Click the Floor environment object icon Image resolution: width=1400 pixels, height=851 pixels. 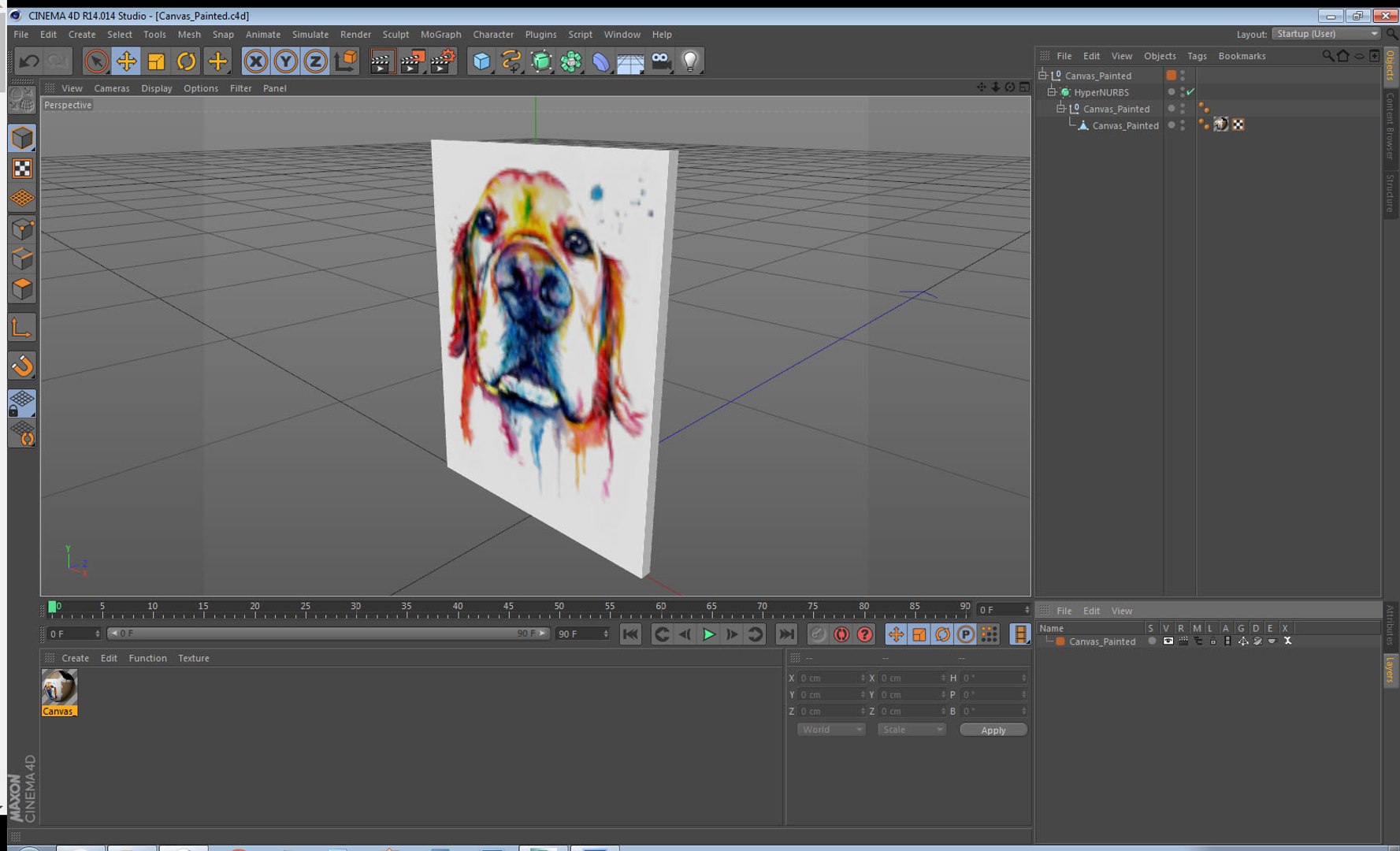[631, 61]
